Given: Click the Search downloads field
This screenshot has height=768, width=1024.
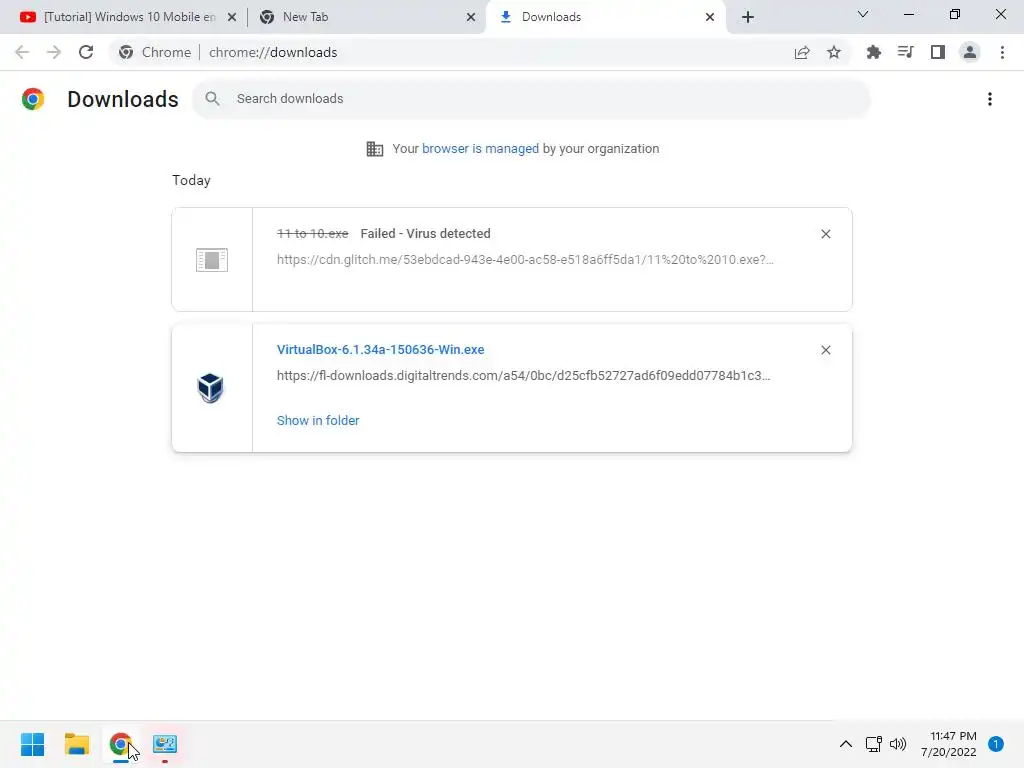Looking at the screenshot, I should [531, 99].
